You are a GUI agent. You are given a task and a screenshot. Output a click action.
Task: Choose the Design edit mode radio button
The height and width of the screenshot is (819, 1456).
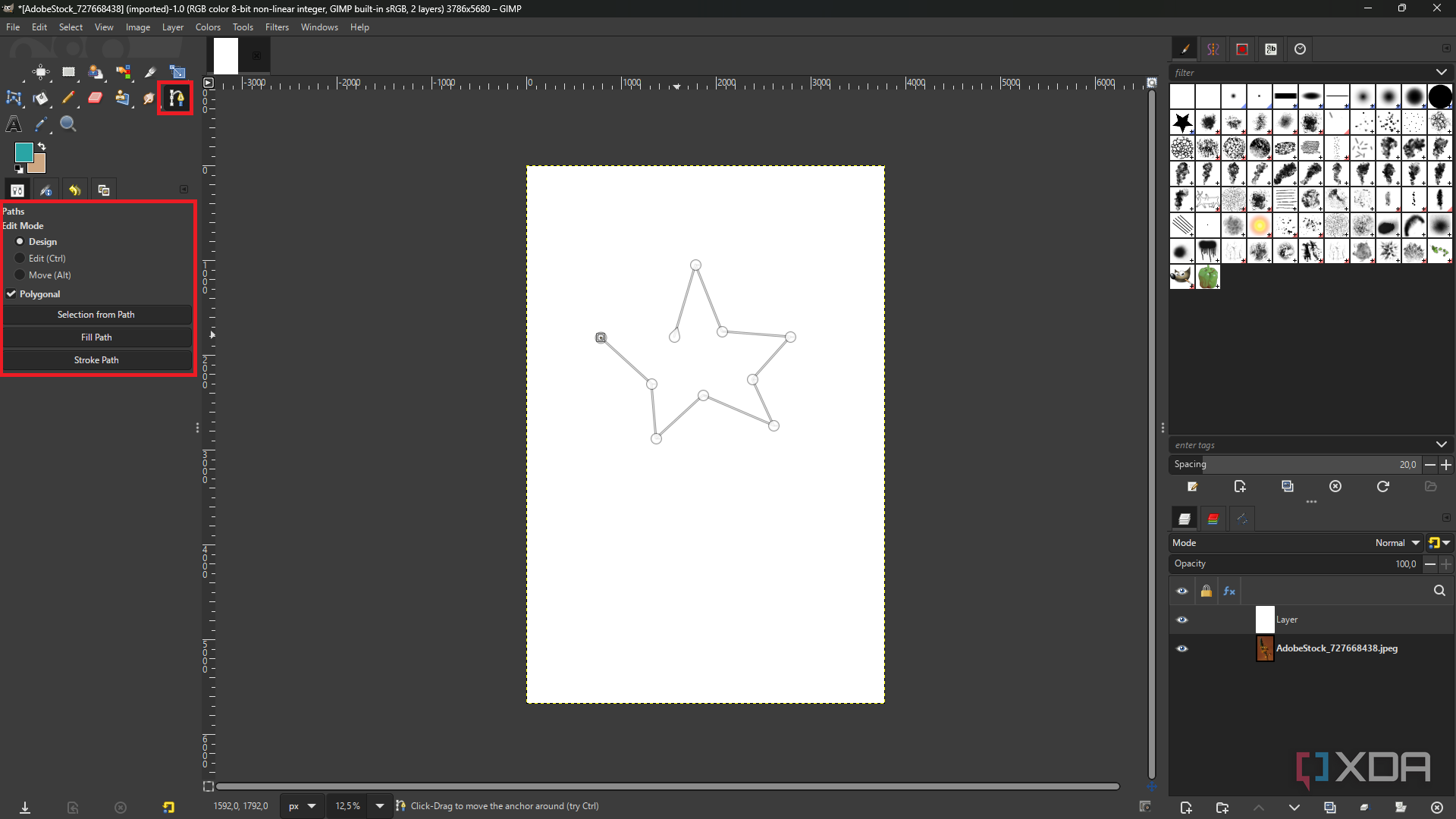tap(20, 241)
